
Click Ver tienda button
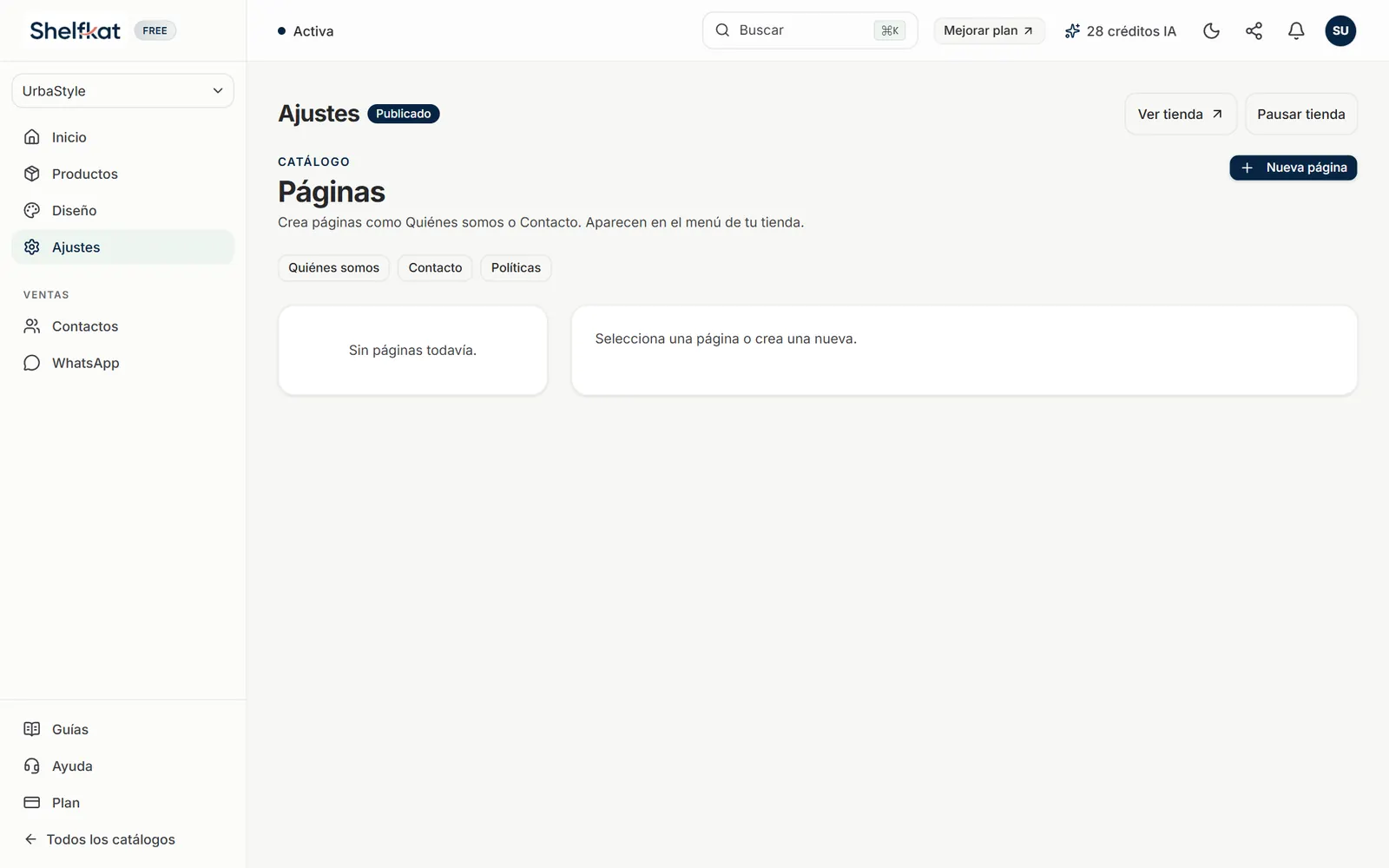1180,114
